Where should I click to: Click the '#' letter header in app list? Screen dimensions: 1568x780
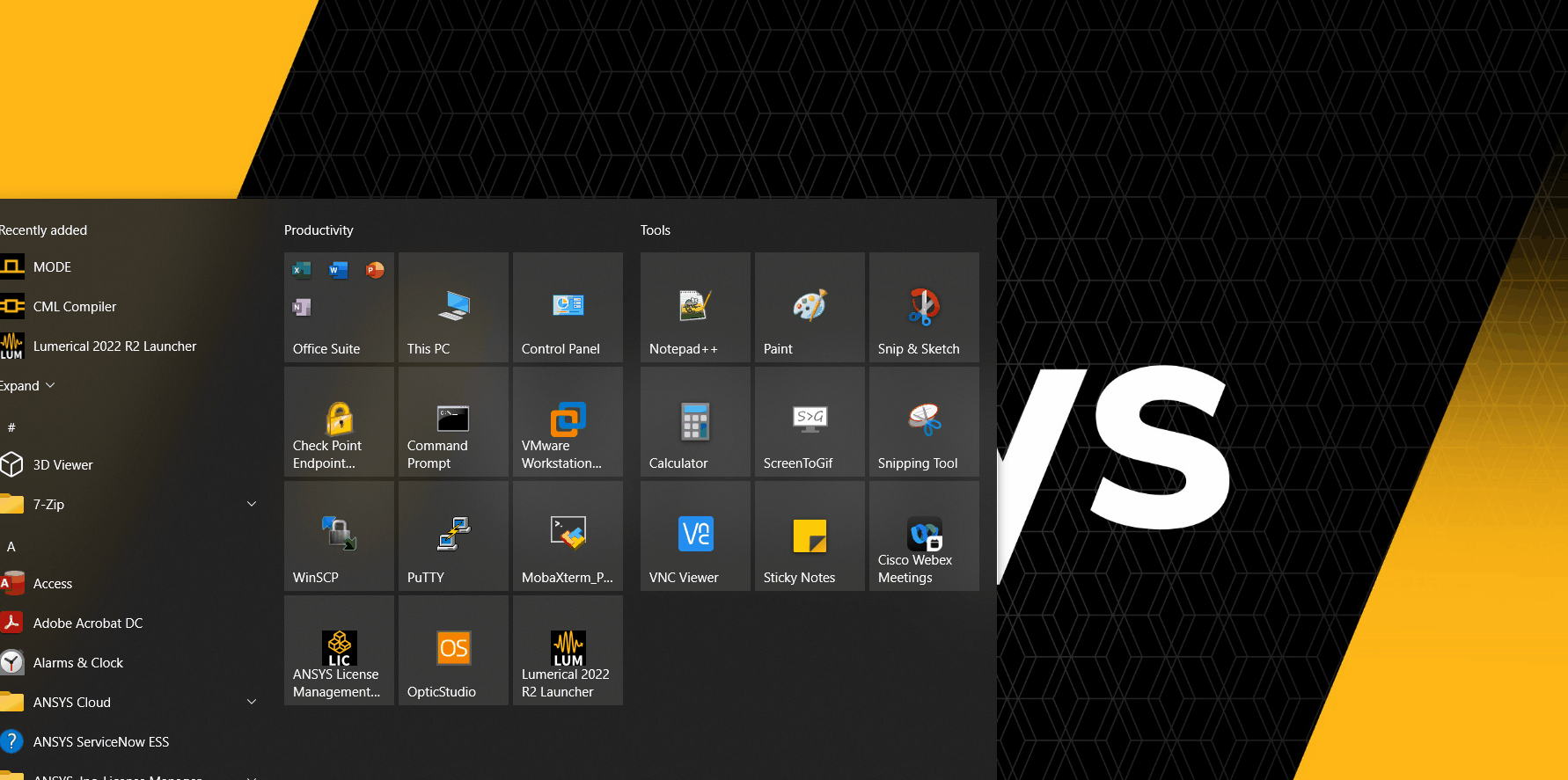(x=11, y=427)
